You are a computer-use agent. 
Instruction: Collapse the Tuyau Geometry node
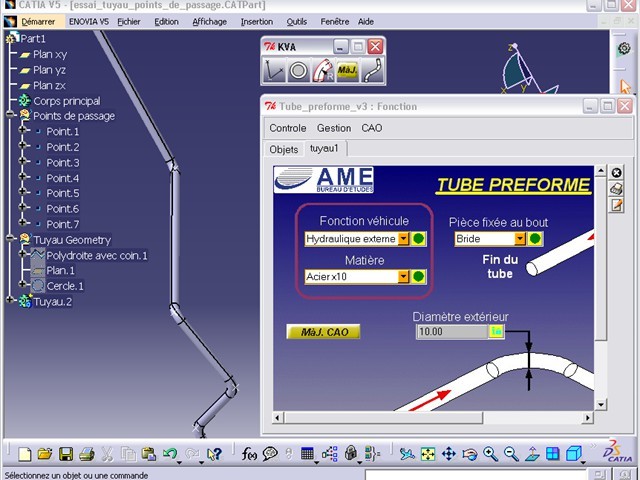tap(10, 238)
